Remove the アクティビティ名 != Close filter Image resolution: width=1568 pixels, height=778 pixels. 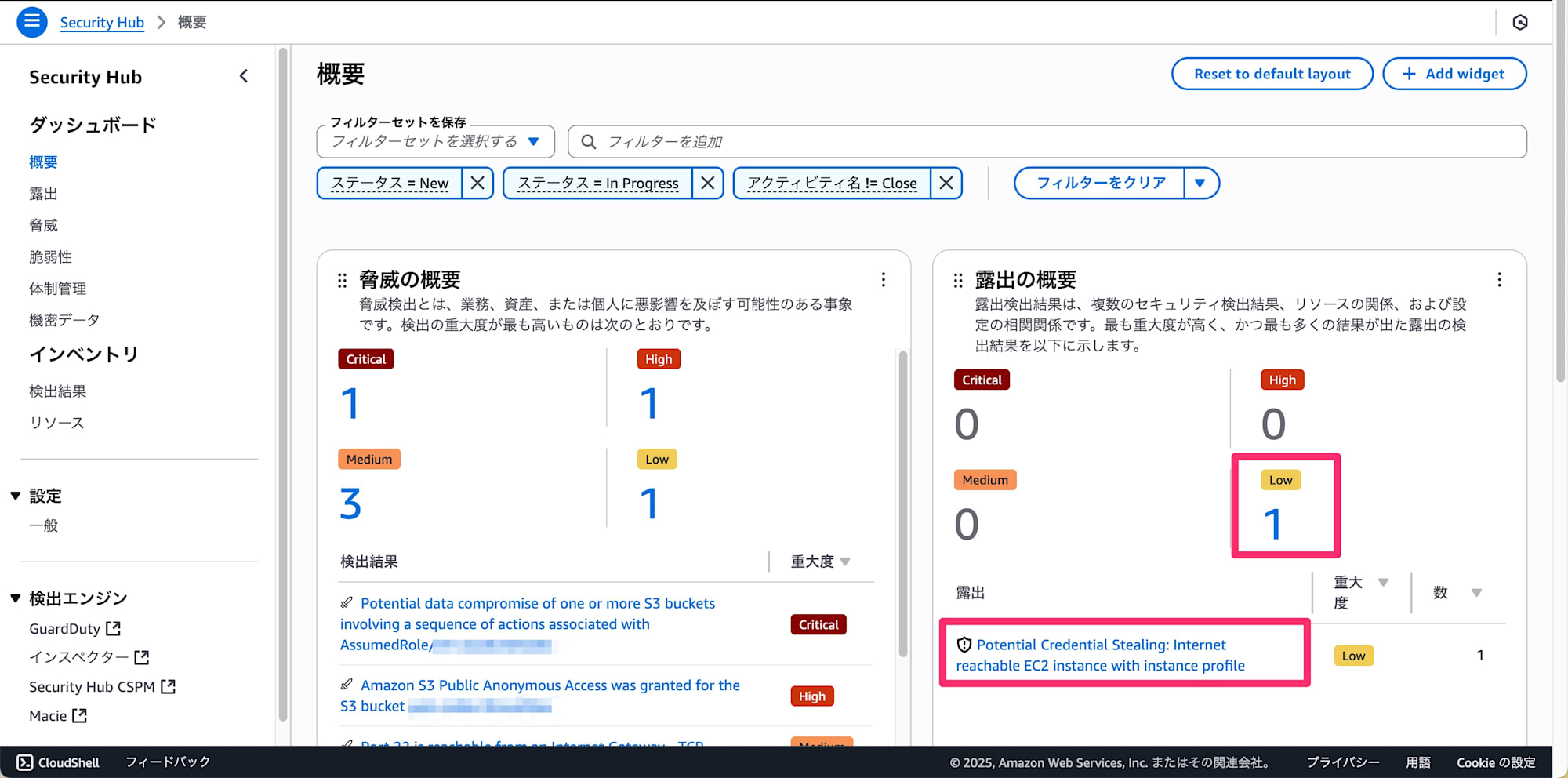[946, 183]
